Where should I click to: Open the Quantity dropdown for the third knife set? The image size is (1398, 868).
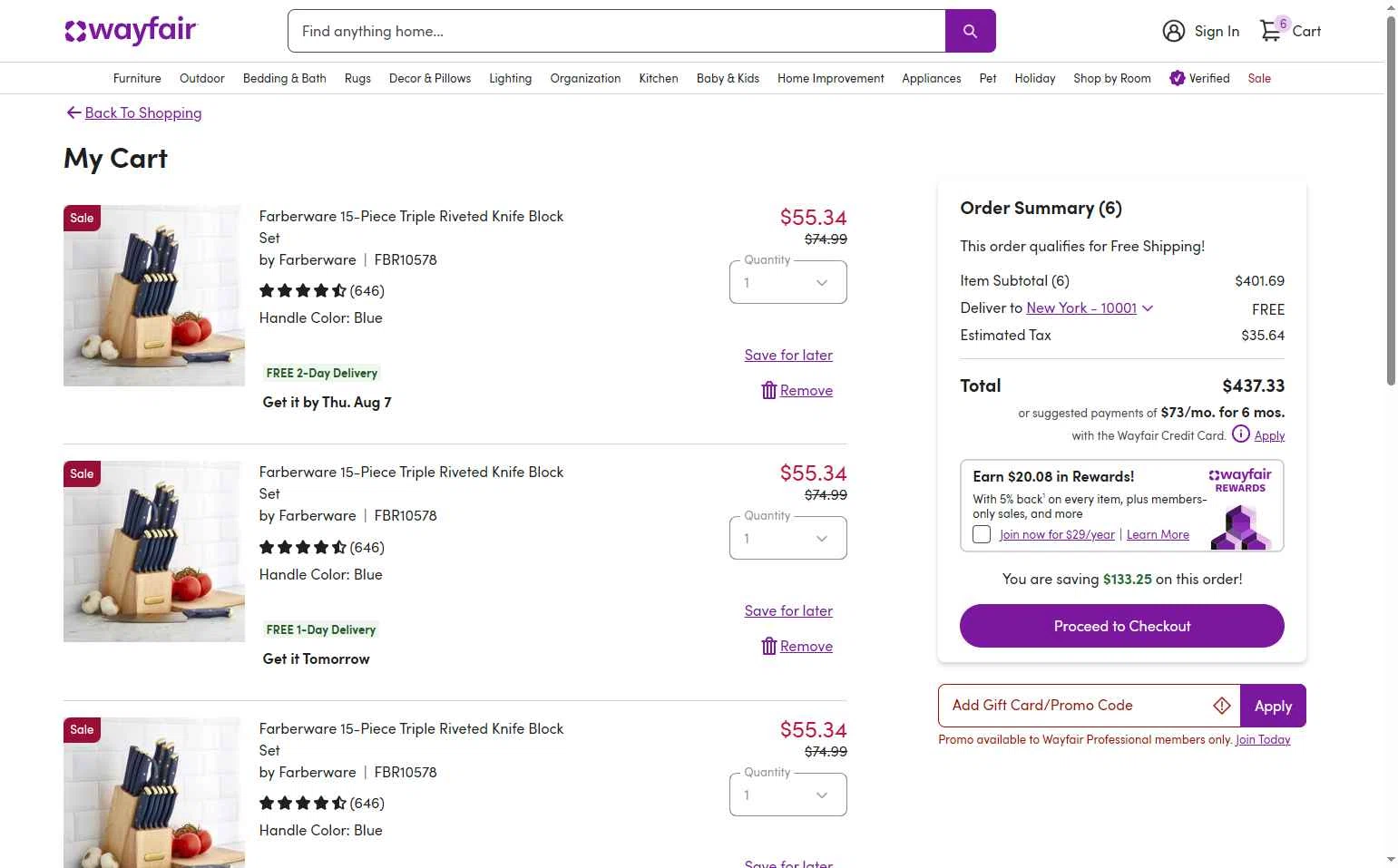[788, 795]
